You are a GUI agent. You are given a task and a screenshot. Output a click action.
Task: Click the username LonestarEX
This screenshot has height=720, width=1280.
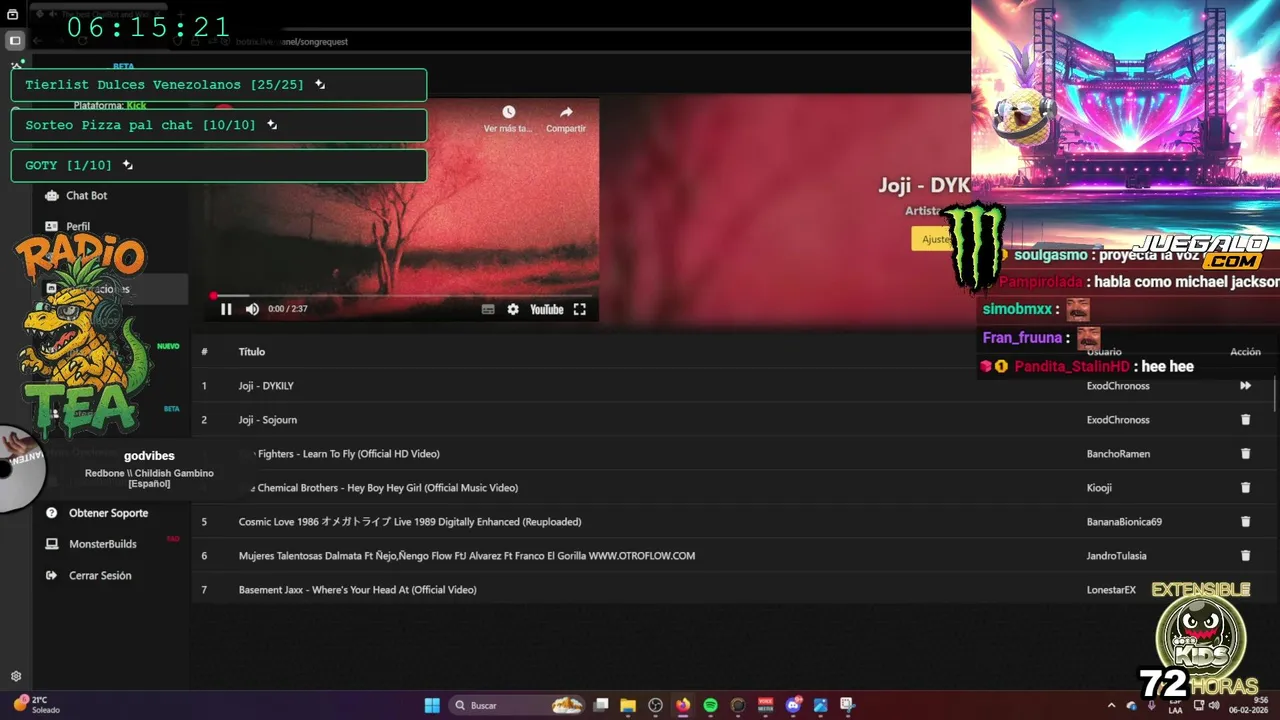click(x=1111, y=590)
